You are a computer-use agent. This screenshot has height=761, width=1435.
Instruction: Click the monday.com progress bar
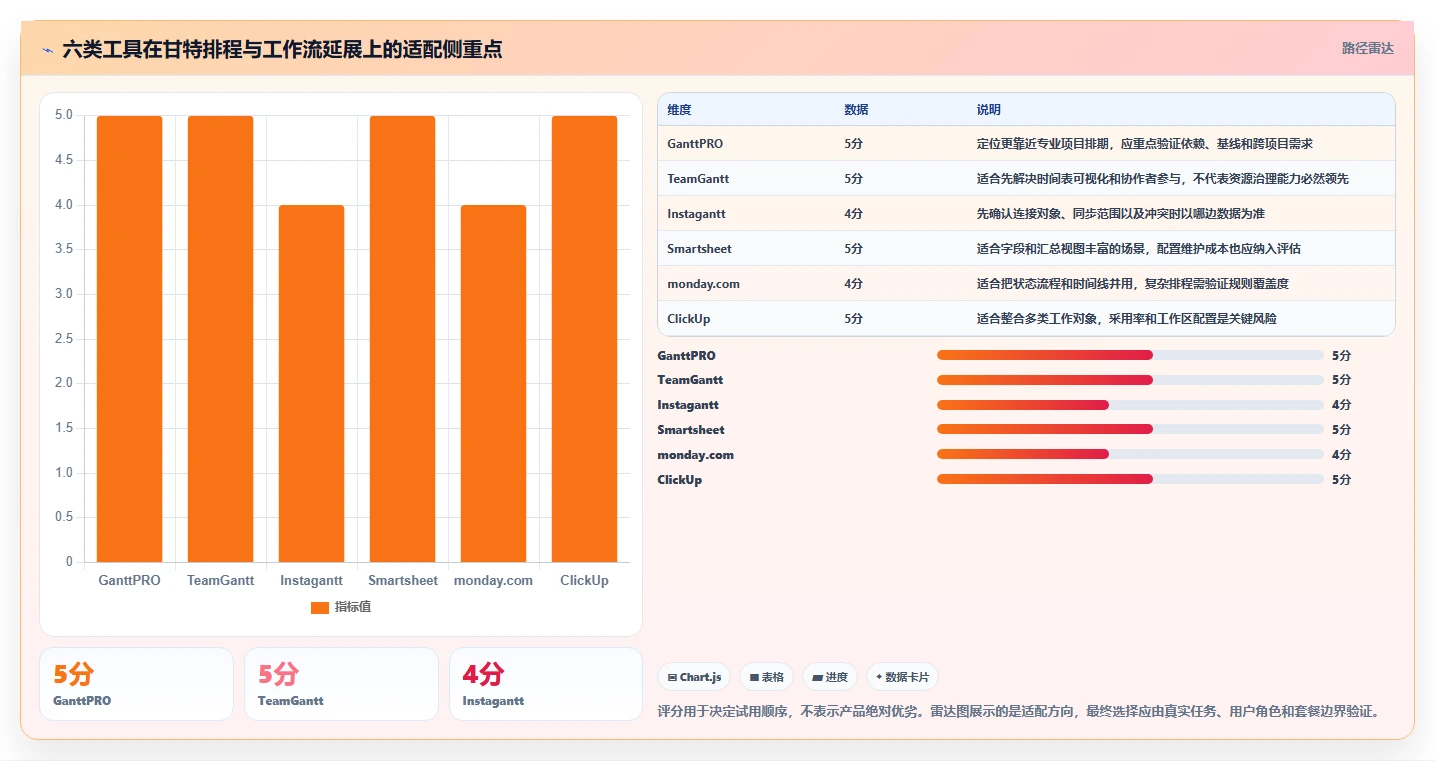1130,454
